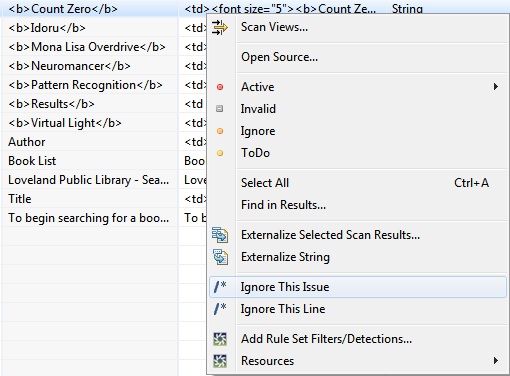Expand the Active submenu arrow
This screenshot has width=510, height=376.
click(x=496, y=87)
